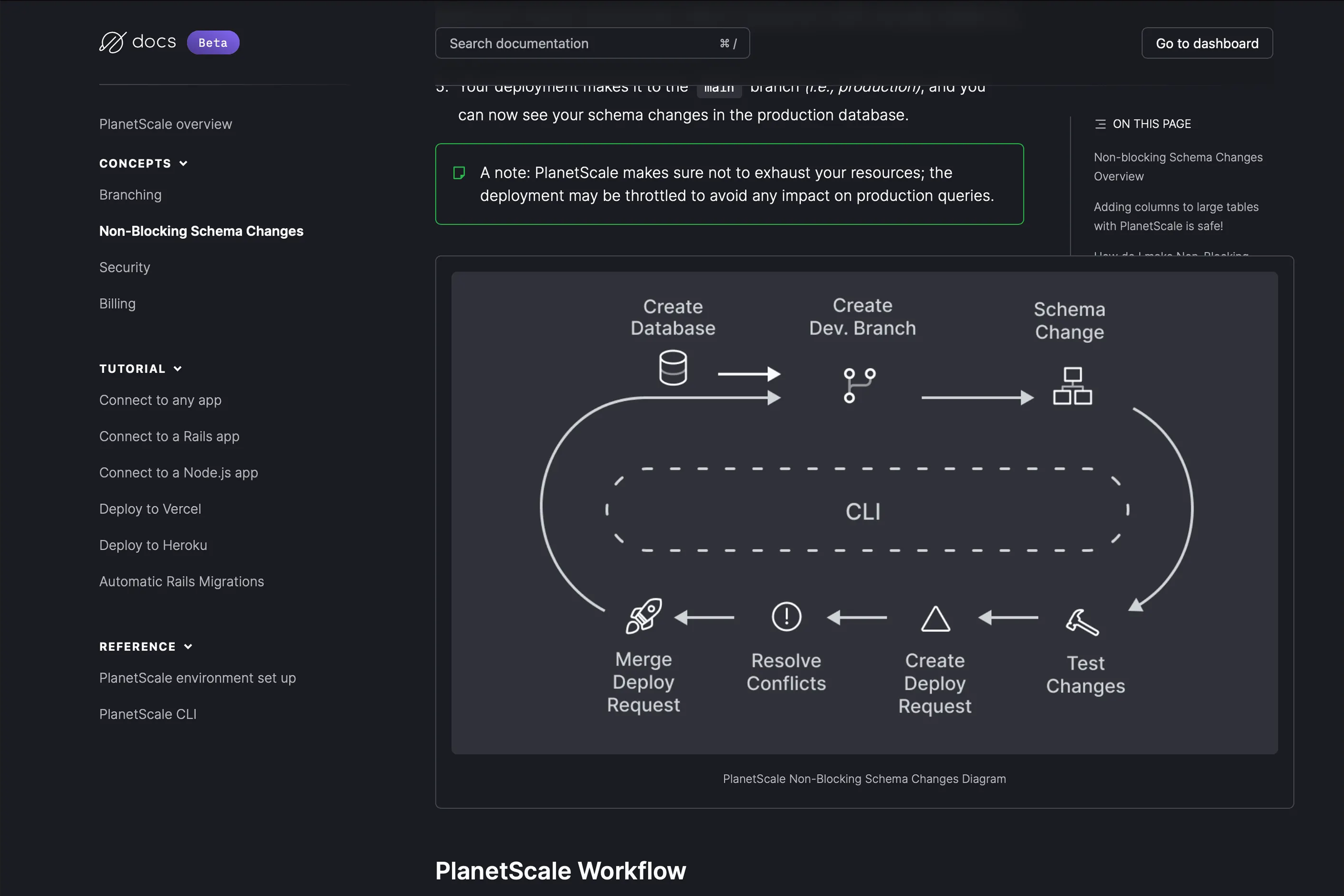
Task: Click the green note icon in callout
Action: (459, 173)
